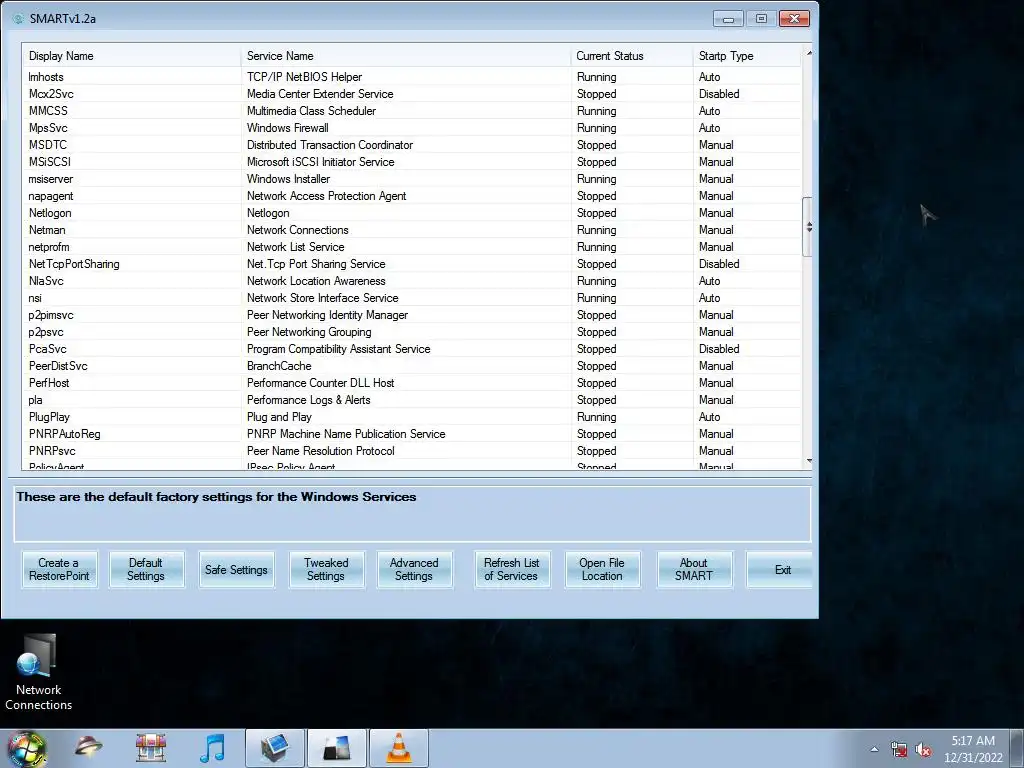The height and width of the screenshot is (768, 1024).
Task: Open the flying saucer taskbar icon
Action: (88, 746)
